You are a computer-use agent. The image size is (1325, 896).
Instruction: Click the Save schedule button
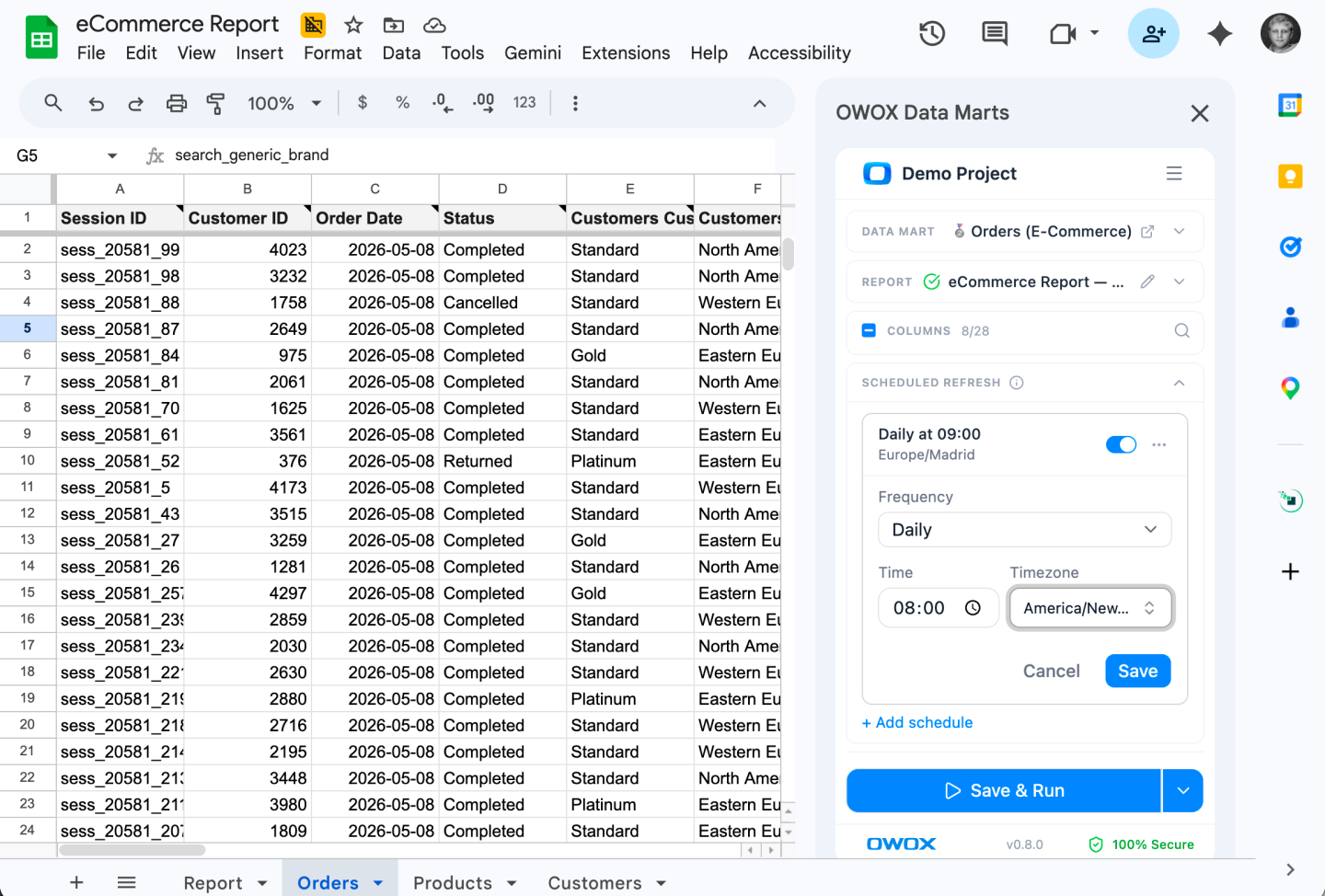coord(1138,672)
